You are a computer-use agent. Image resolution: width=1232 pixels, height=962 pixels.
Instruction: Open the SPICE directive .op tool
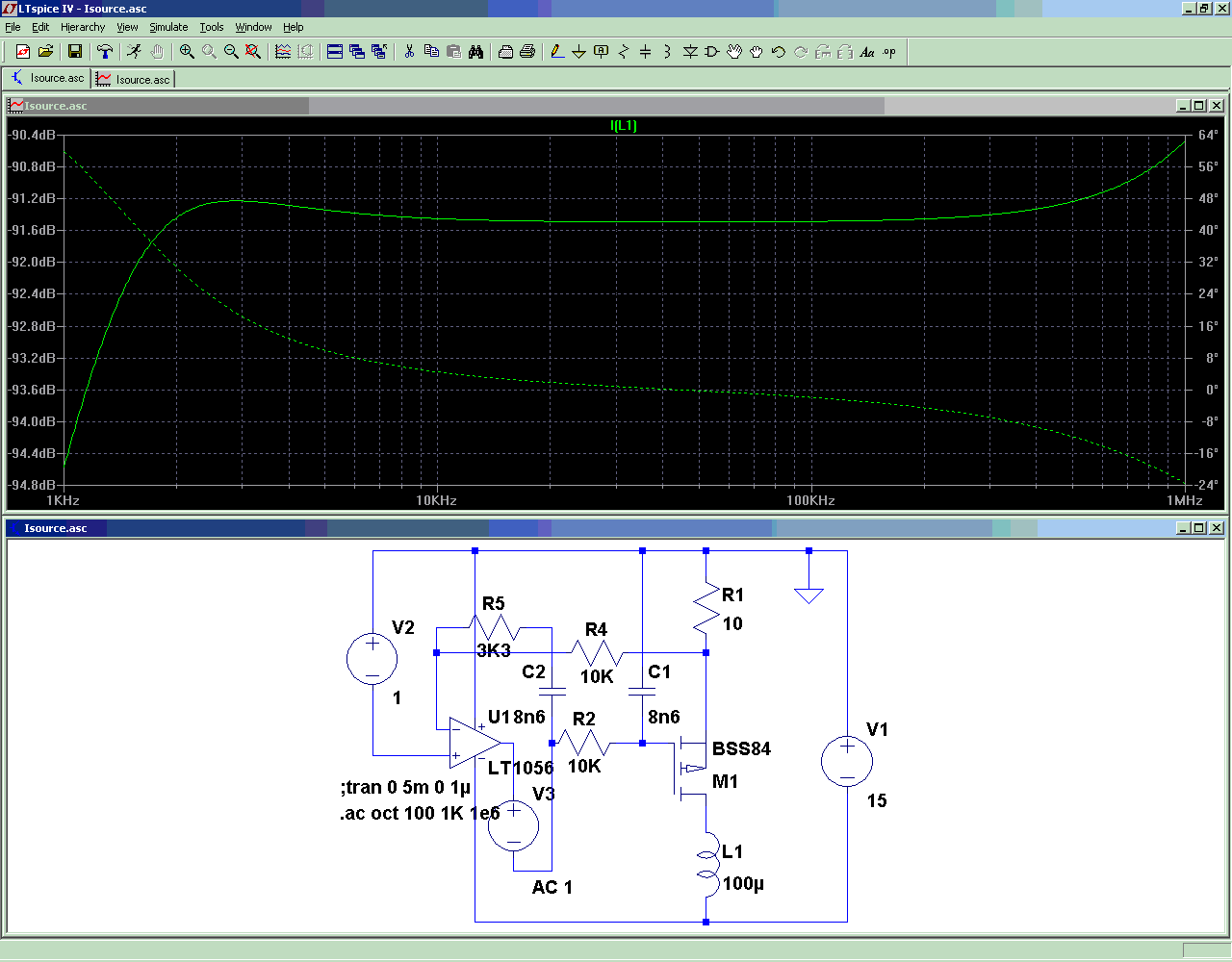[889, 52]
